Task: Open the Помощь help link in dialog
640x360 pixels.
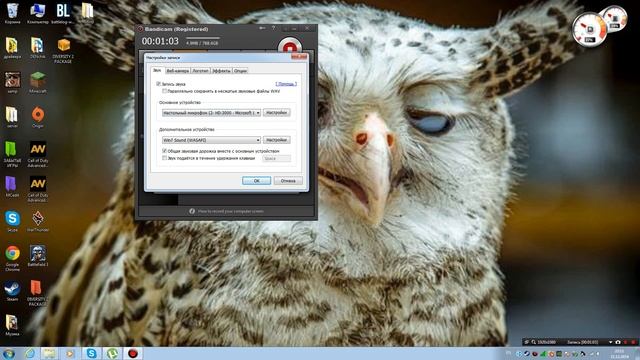Action: pyautogui.click(x=286, y=84)
